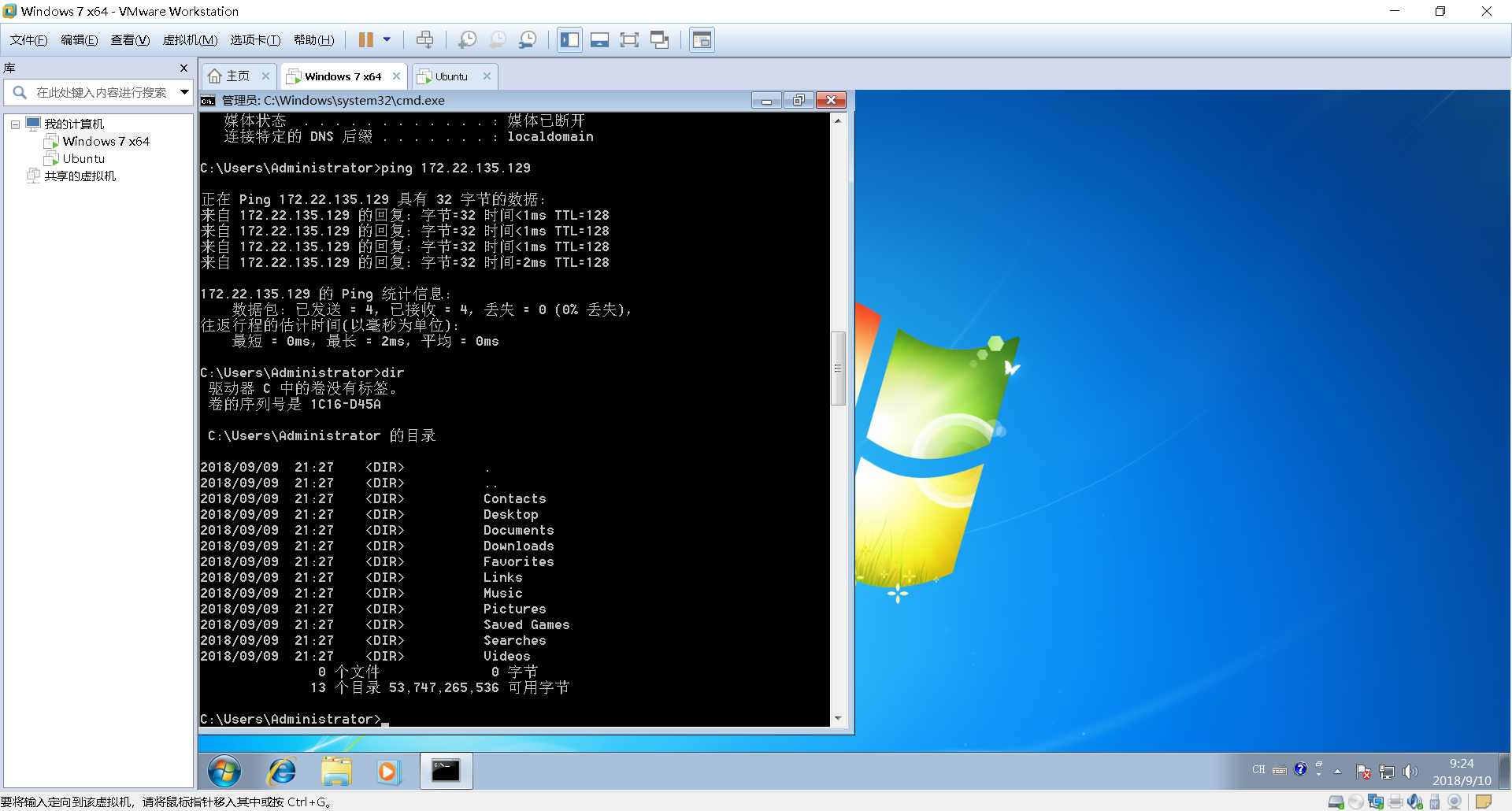Screen dimensions: 1512x811
Task: Close the Windows 7 x64 tab
Action: 397,76
